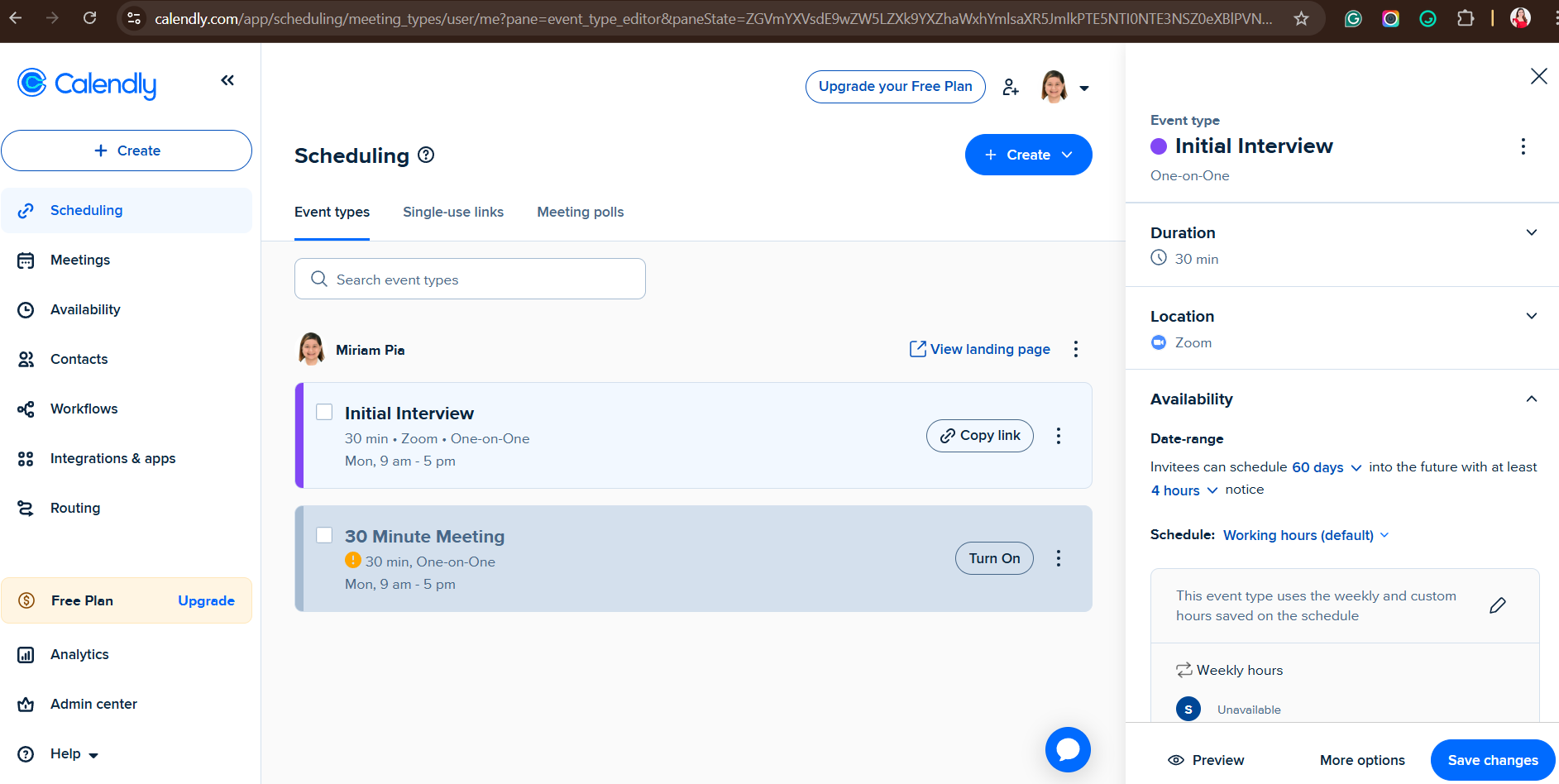Tick the 30 Minute Meeting checkbox
Screen dimensions: 1559x784
tap(324, 535)
